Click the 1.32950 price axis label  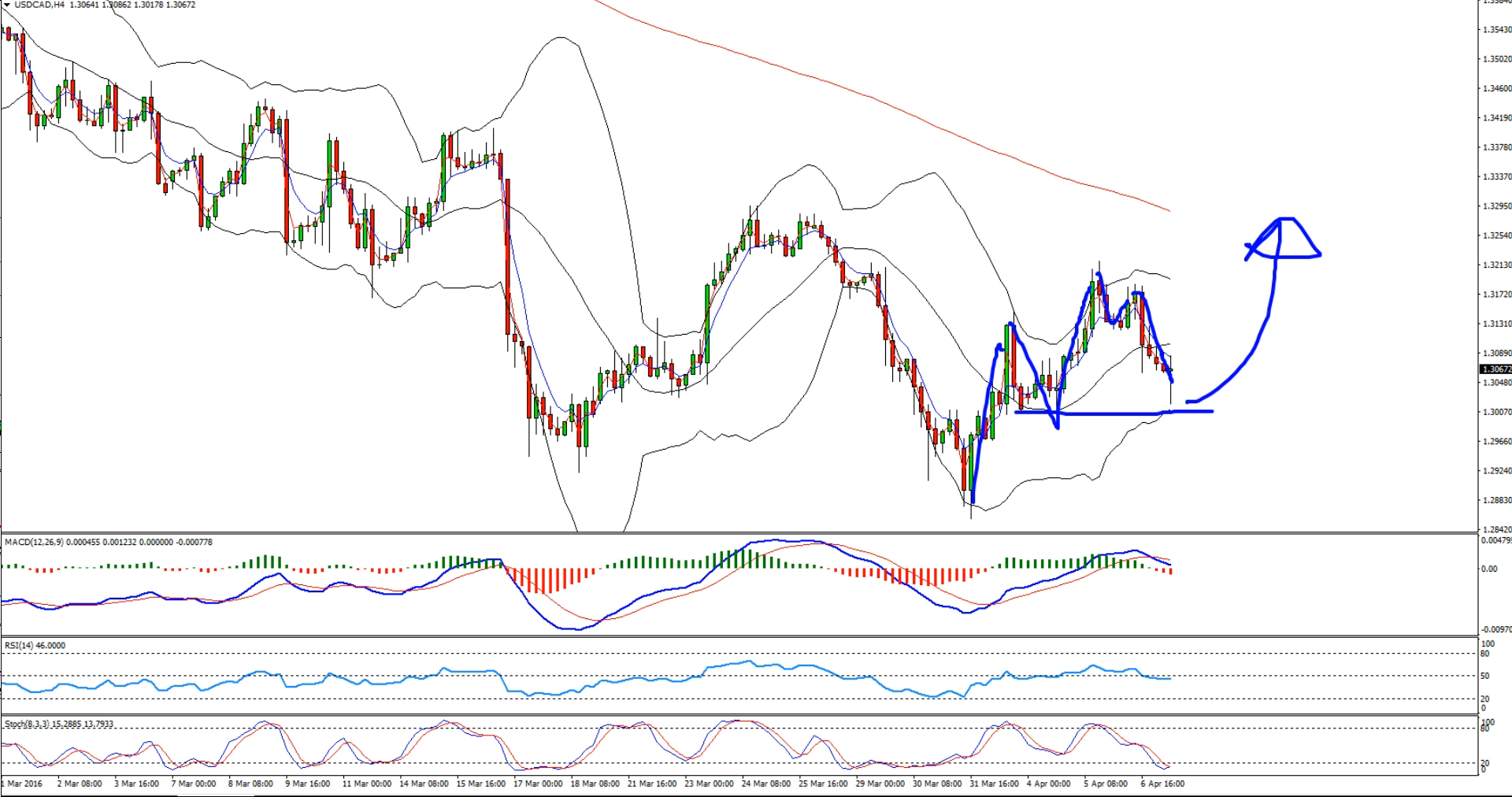(1496, 206)
